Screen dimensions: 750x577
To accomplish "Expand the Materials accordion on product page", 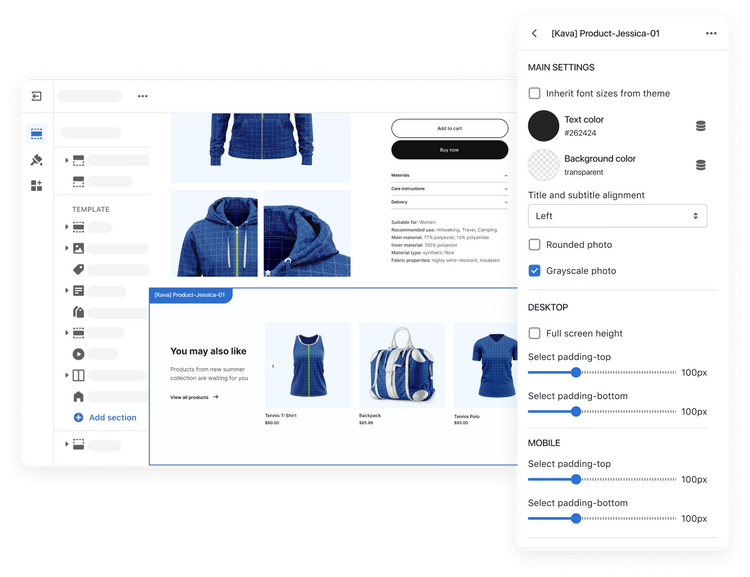I will (449, 175).
